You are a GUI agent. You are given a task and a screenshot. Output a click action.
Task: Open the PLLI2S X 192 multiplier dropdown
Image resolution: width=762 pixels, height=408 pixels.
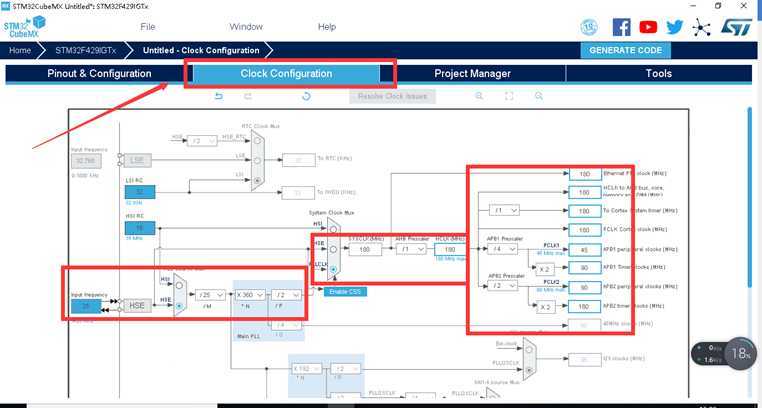pos(306,369)
